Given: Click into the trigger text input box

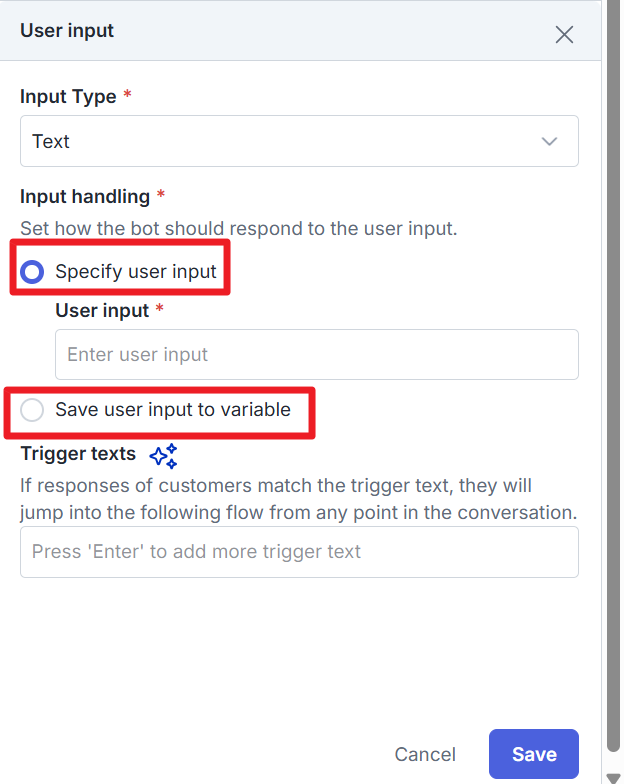Looking at the screenshot, I should click(x=299, y=552).
